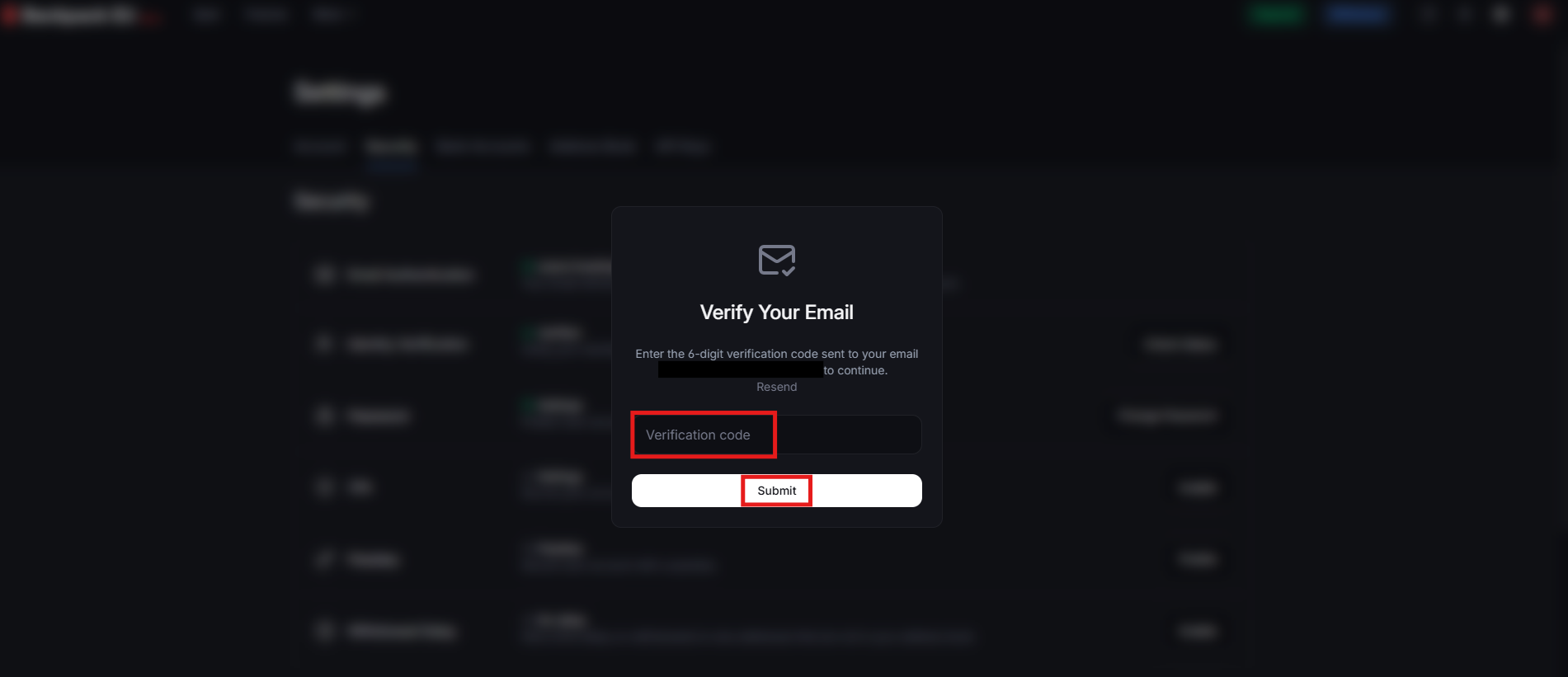The width and height of the screenshot is (1568, 677).
Task: Focus the Verification code input field
Action: pos(776,435)
